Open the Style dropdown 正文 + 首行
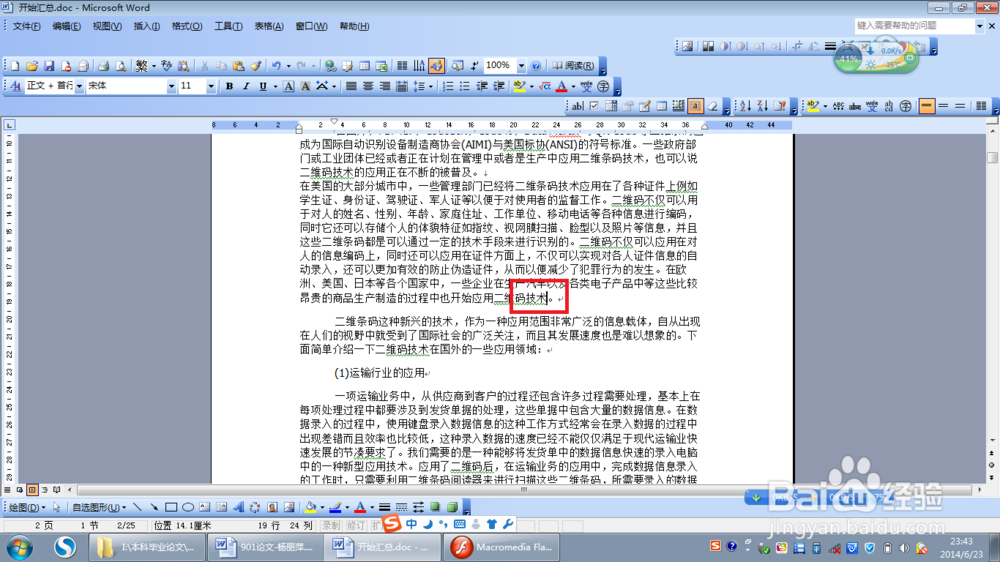Screen dimensions: 1000x562 [80, 86]
